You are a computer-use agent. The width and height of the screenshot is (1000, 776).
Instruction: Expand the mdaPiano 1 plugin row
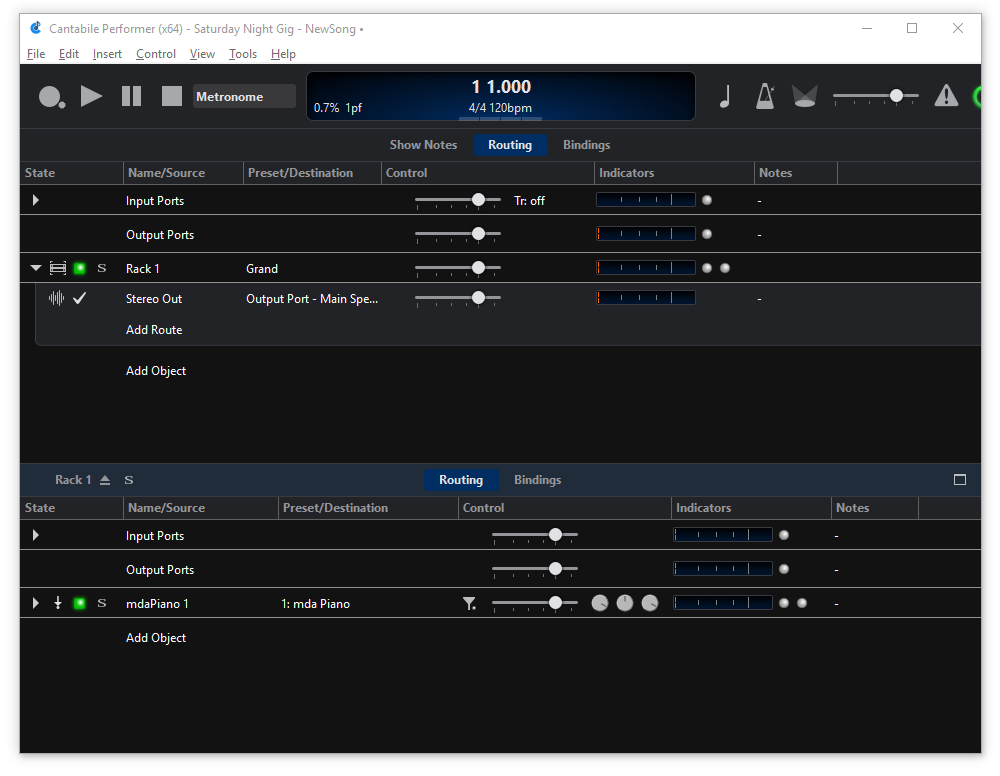[36, 603]
